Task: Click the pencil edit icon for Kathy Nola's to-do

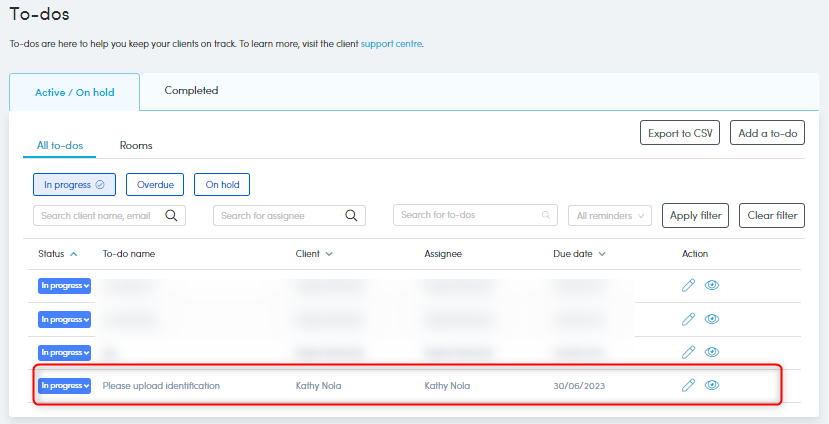Action: (688, 385)
